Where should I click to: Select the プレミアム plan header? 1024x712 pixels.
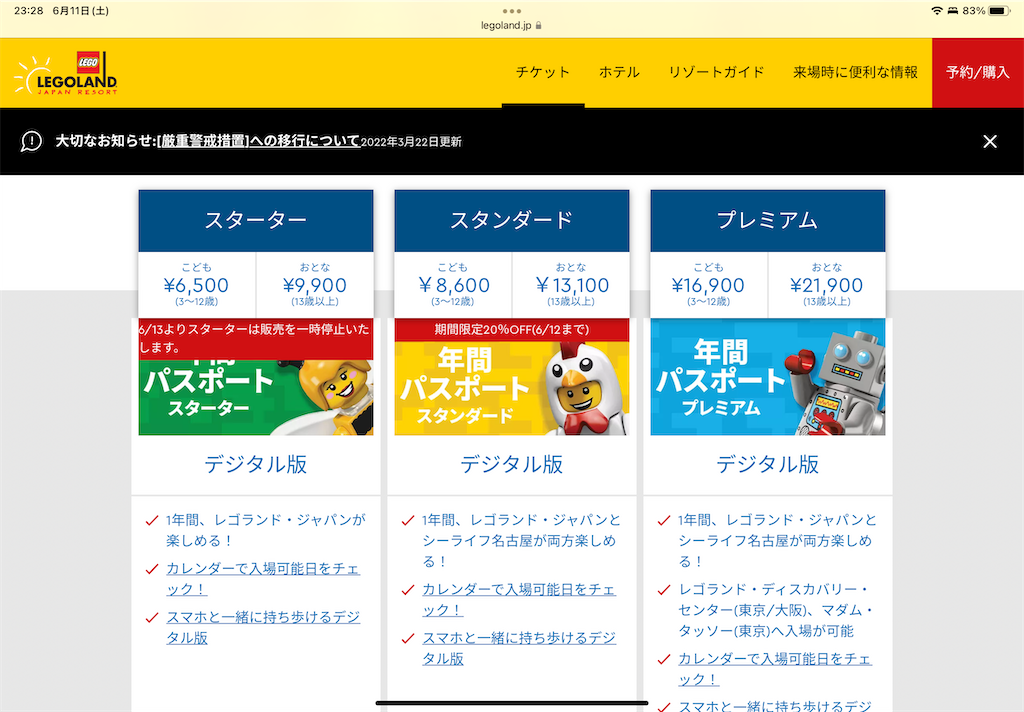[x=767, y=221]
